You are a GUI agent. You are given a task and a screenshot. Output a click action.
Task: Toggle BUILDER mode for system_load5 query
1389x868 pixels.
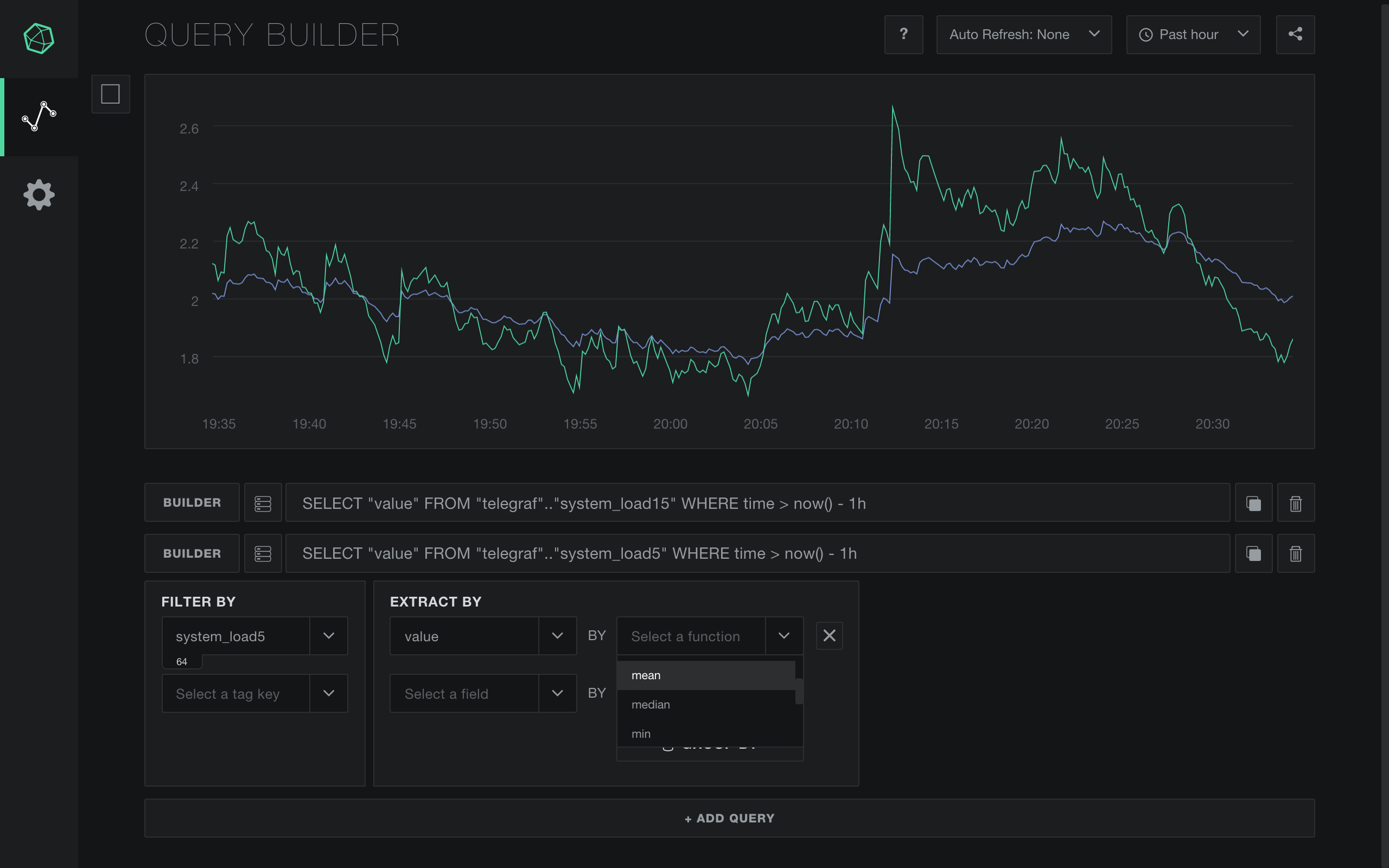(192, 553)
